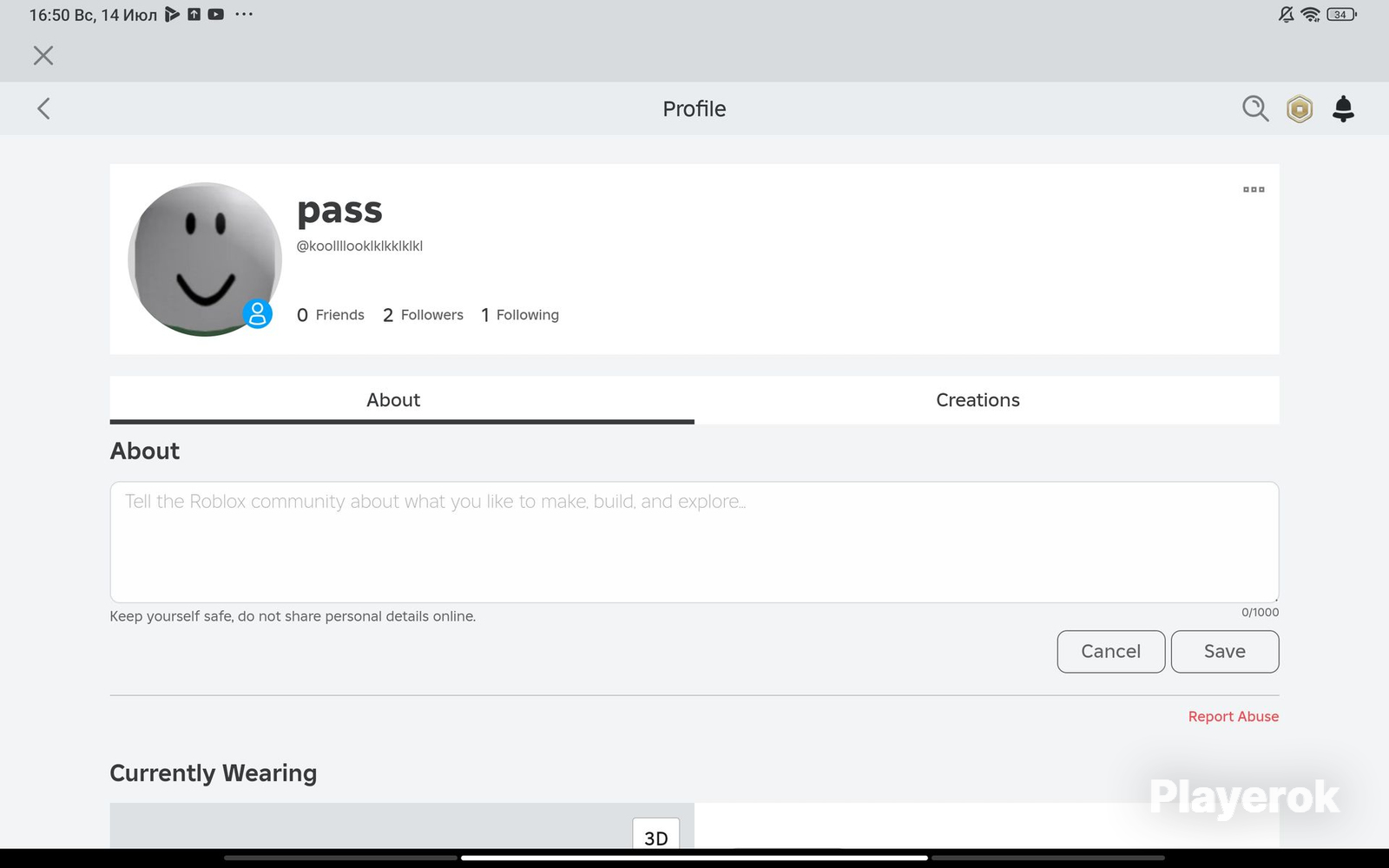Screen dimensions: 1389x868
Task: Open the notifications bell
Action: pos(1343,108)
